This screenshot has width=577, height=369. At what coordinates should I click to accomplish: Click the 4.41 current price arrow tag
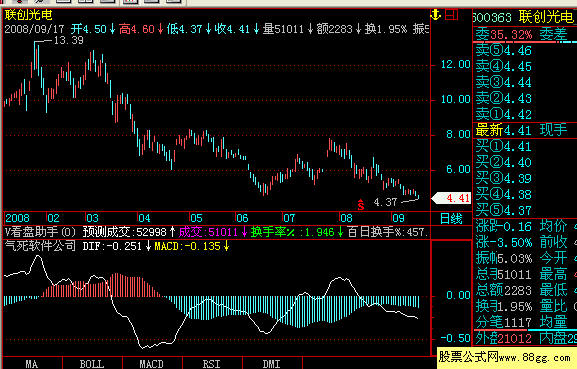click(x=451, y=198)
